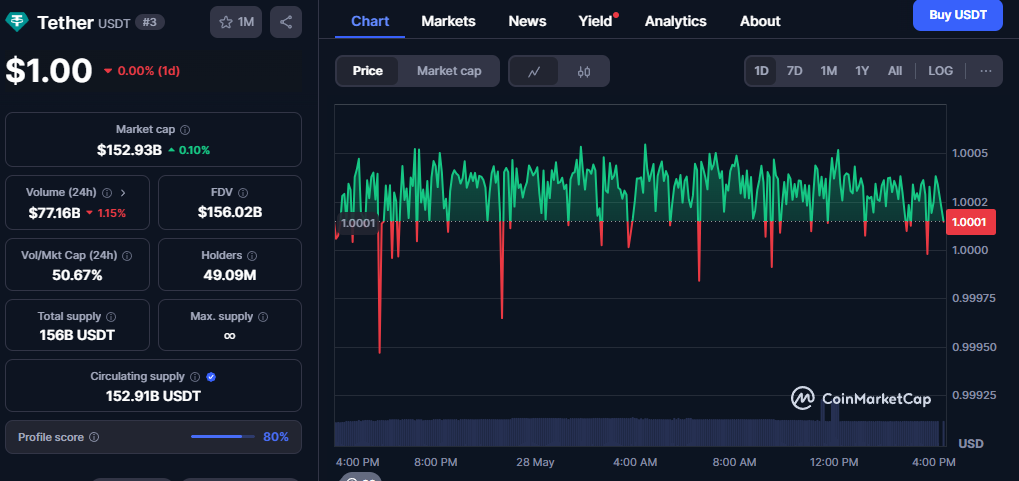
Task: Click the 0.10% market cap change
Action: click(189, 150)
